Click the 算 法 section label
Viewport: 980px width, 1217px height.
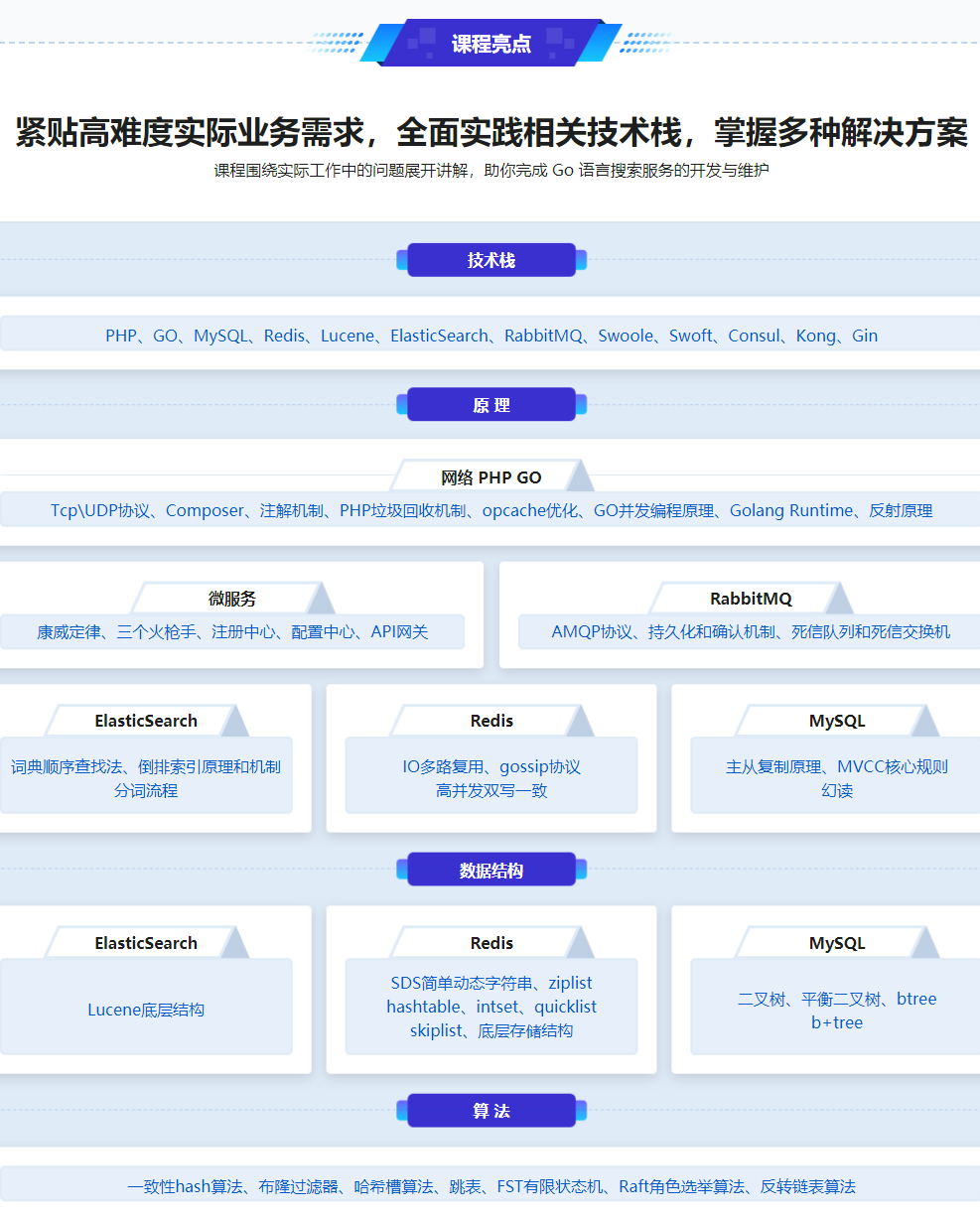click(491, 1111)
